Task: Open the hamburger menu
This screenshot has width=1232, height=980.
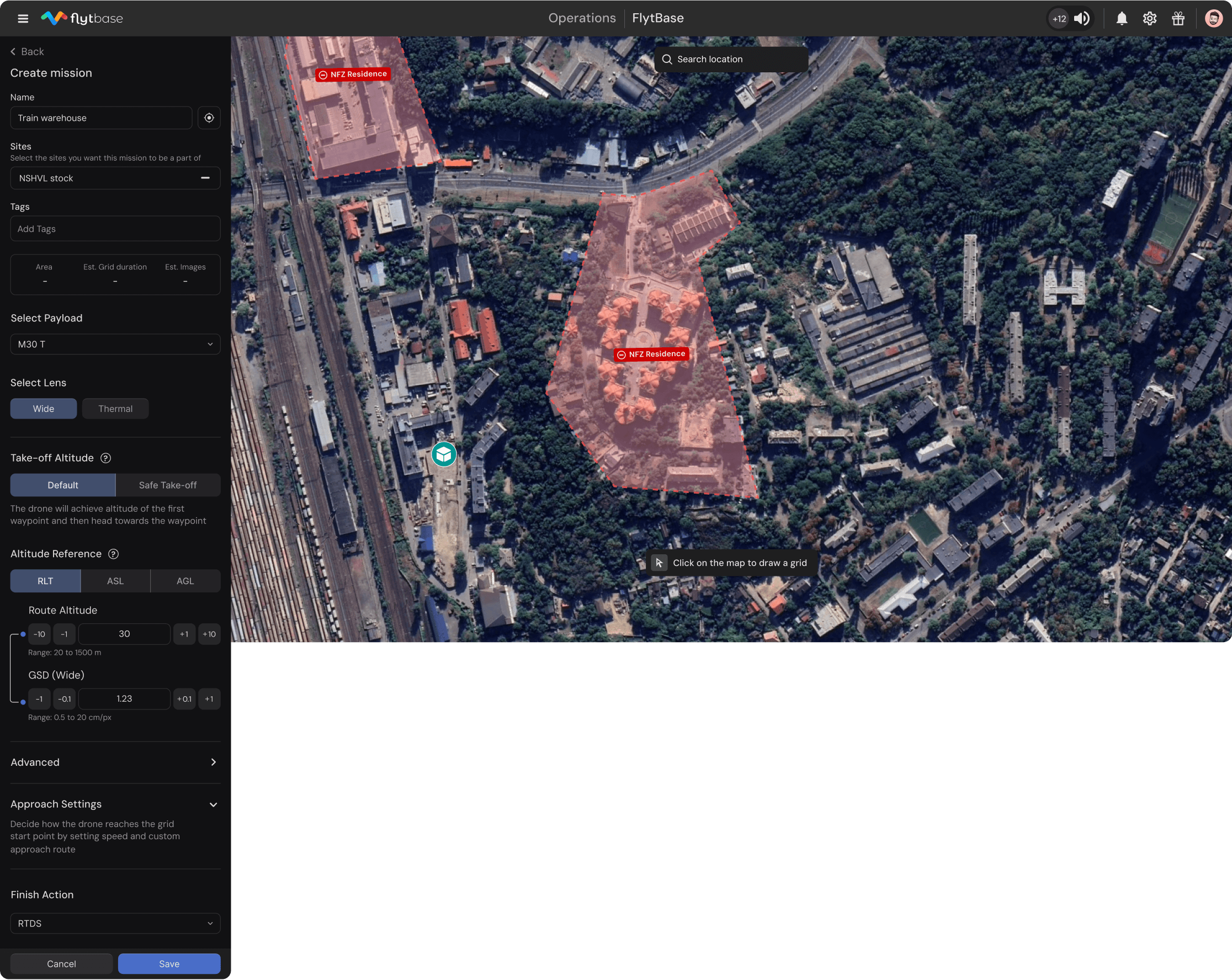Action: pyautogui.click(x=23, y=18)
